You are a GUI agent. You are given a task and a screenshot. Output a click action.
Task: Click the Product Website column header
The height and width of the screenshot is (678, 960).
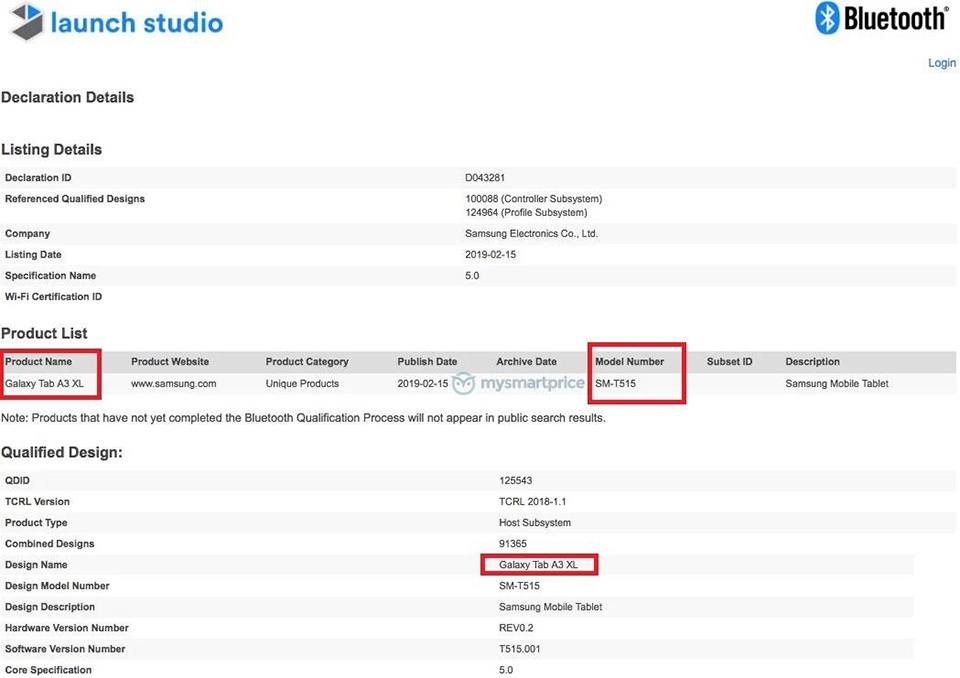(x=170, y=361)
